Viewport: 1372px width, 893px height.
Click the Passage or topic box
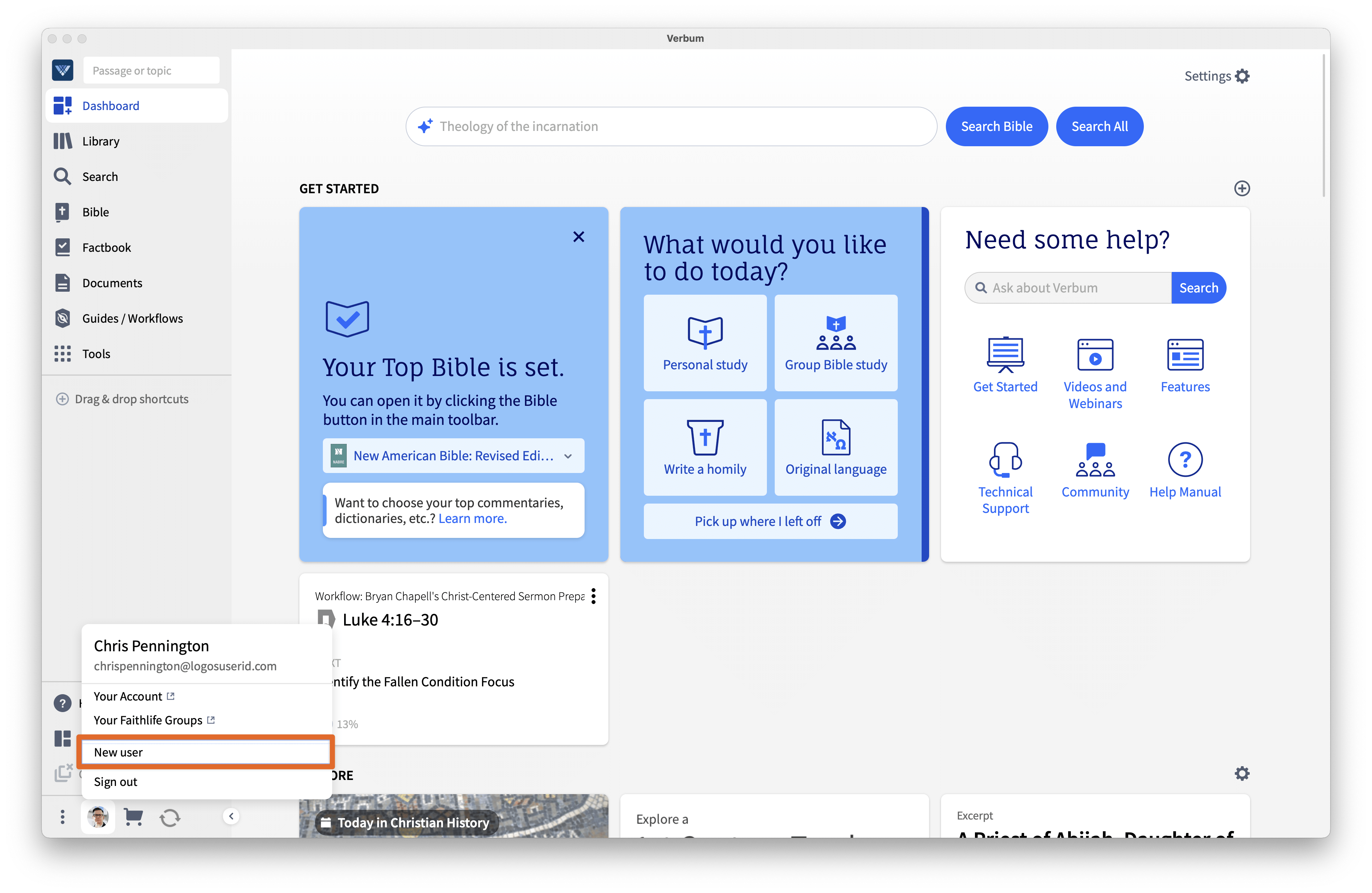[x=151, y=70]
